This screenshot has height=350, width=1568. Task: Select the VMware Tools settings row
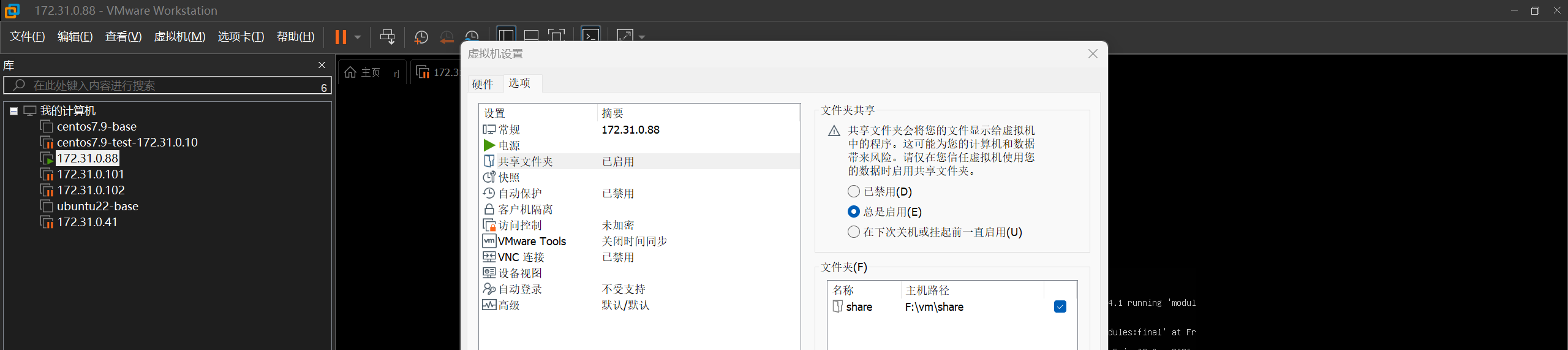[x=532, y=242]
